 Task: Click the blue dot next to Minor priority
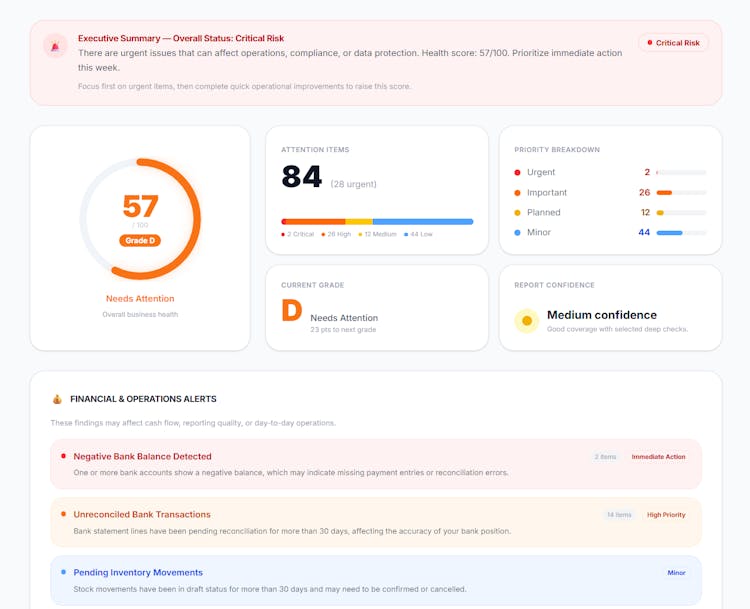(x=517, y=232)
